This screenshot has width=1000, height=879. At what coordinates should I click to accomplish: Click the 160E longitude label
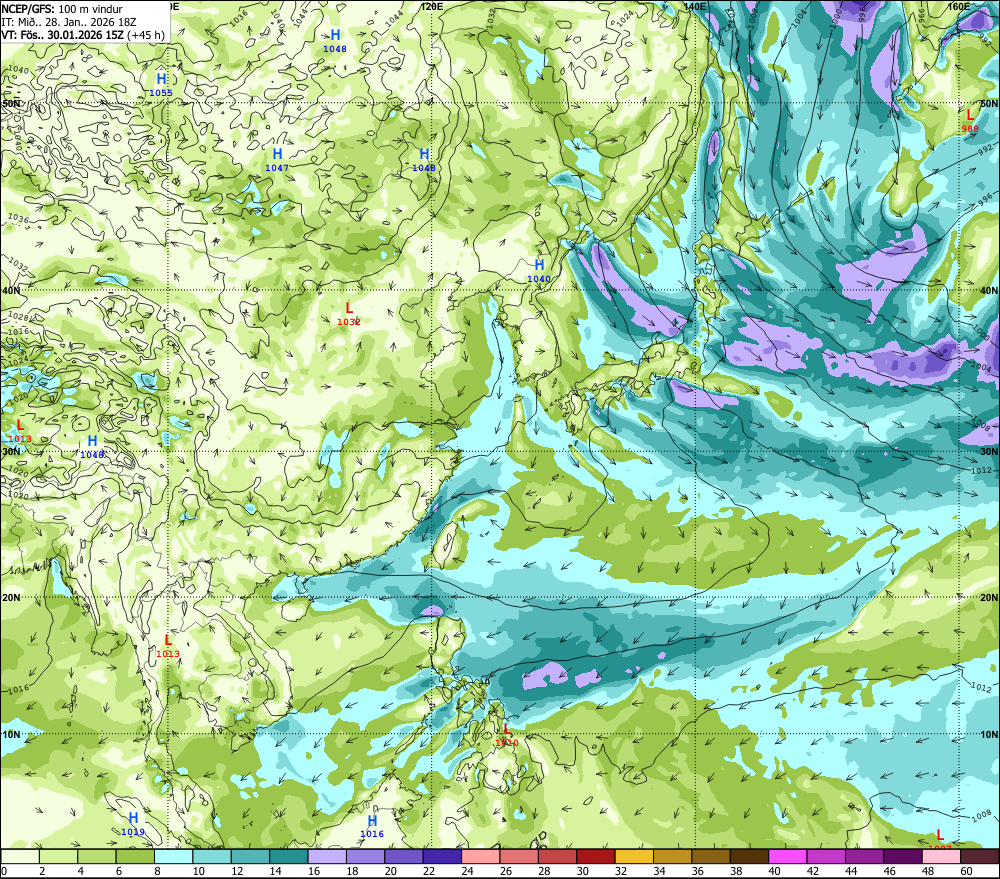click(959, 6)
